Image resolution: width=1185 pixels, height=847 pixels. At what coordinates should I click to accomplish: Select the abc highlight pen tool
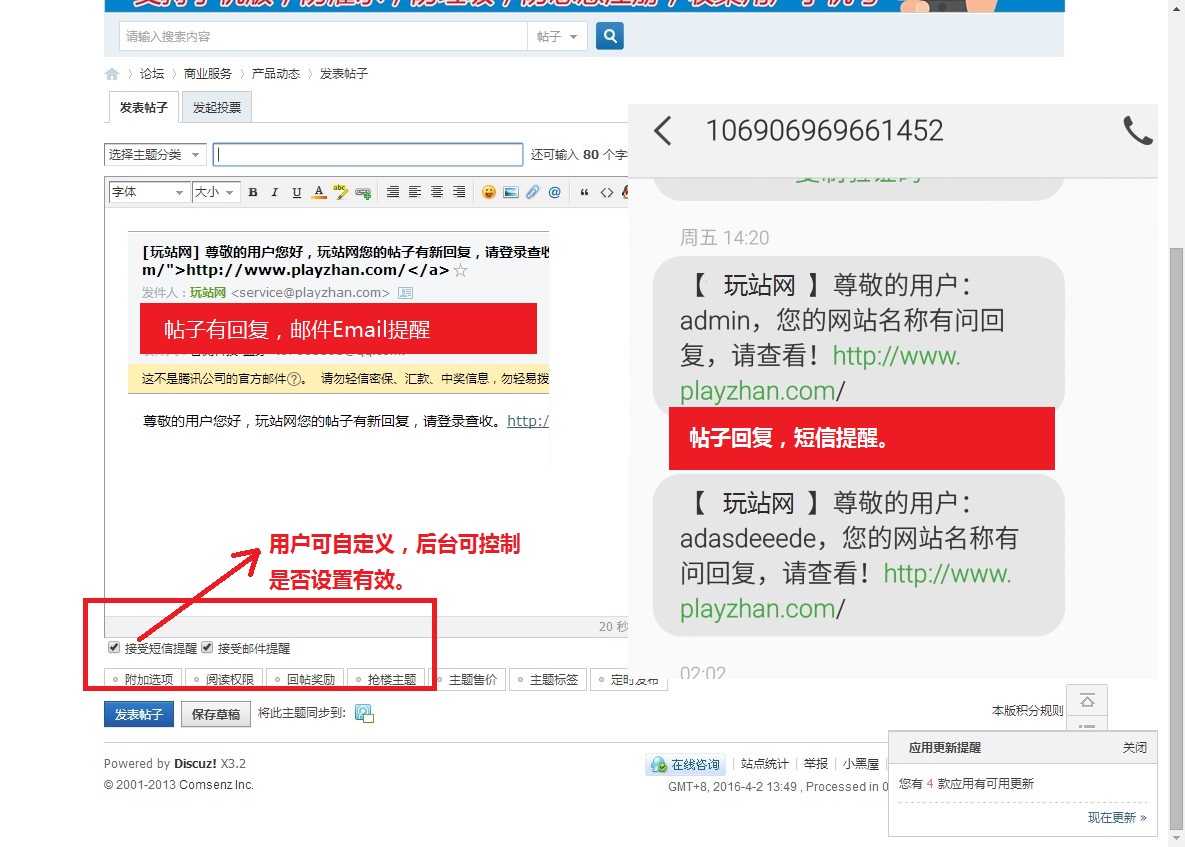(341, 193)
